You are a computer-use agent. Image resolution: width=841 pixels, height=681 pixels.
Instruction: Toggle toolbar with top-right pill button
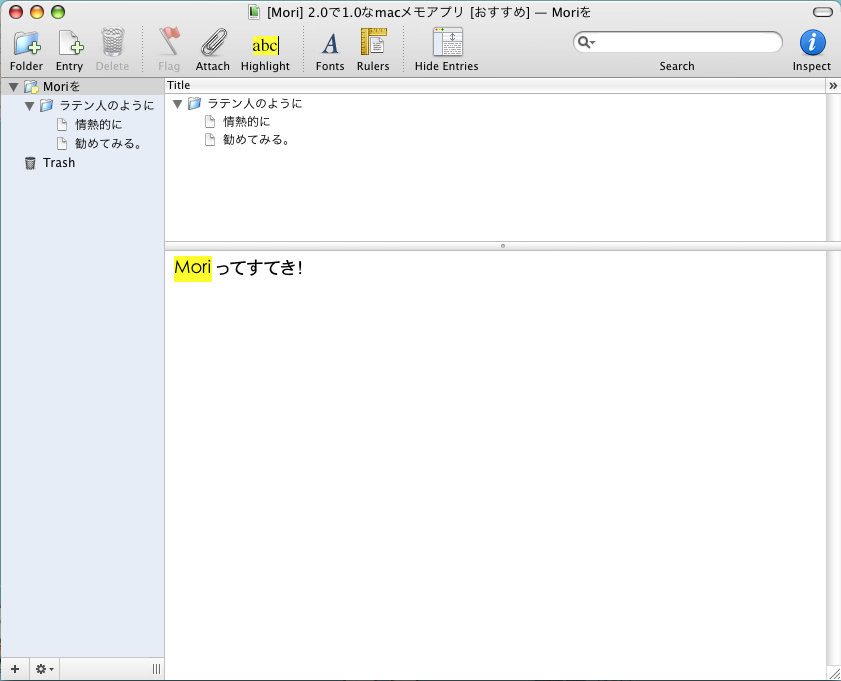[822, 12]
